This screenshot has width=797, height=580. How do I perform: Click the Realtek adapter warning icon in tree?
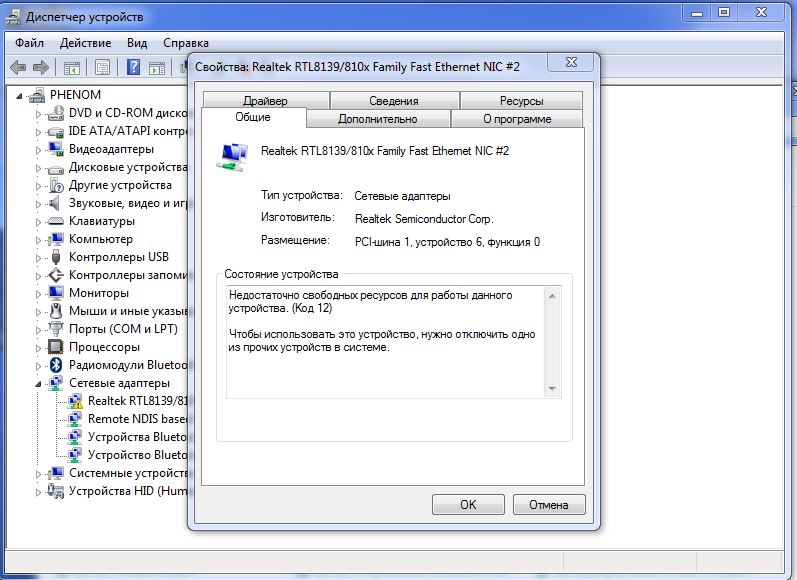[75, 401]
